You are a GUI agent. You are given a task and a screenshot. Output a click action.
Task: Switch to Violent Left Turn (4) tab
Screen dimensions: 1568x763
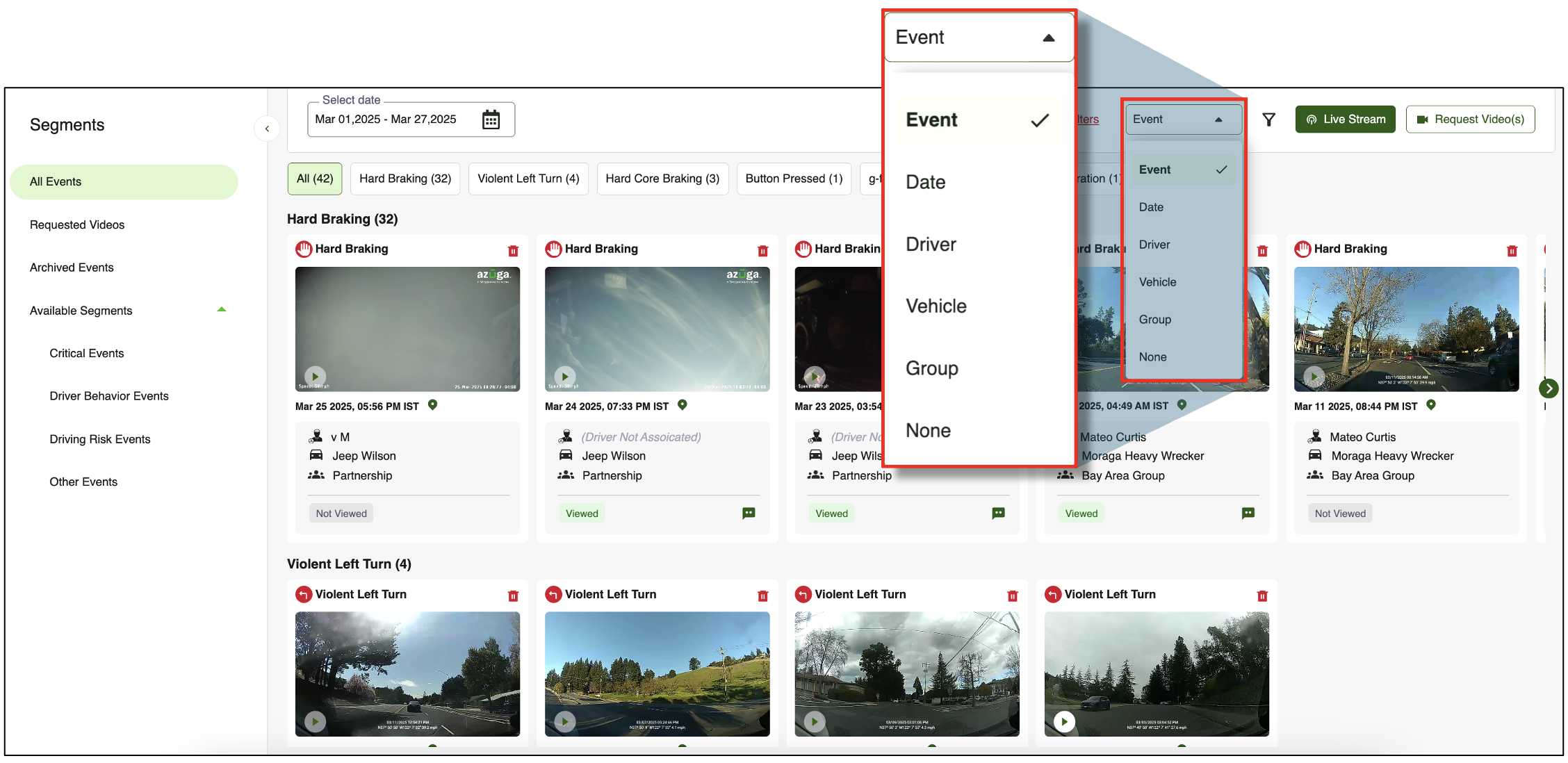(x=528, y=179)
